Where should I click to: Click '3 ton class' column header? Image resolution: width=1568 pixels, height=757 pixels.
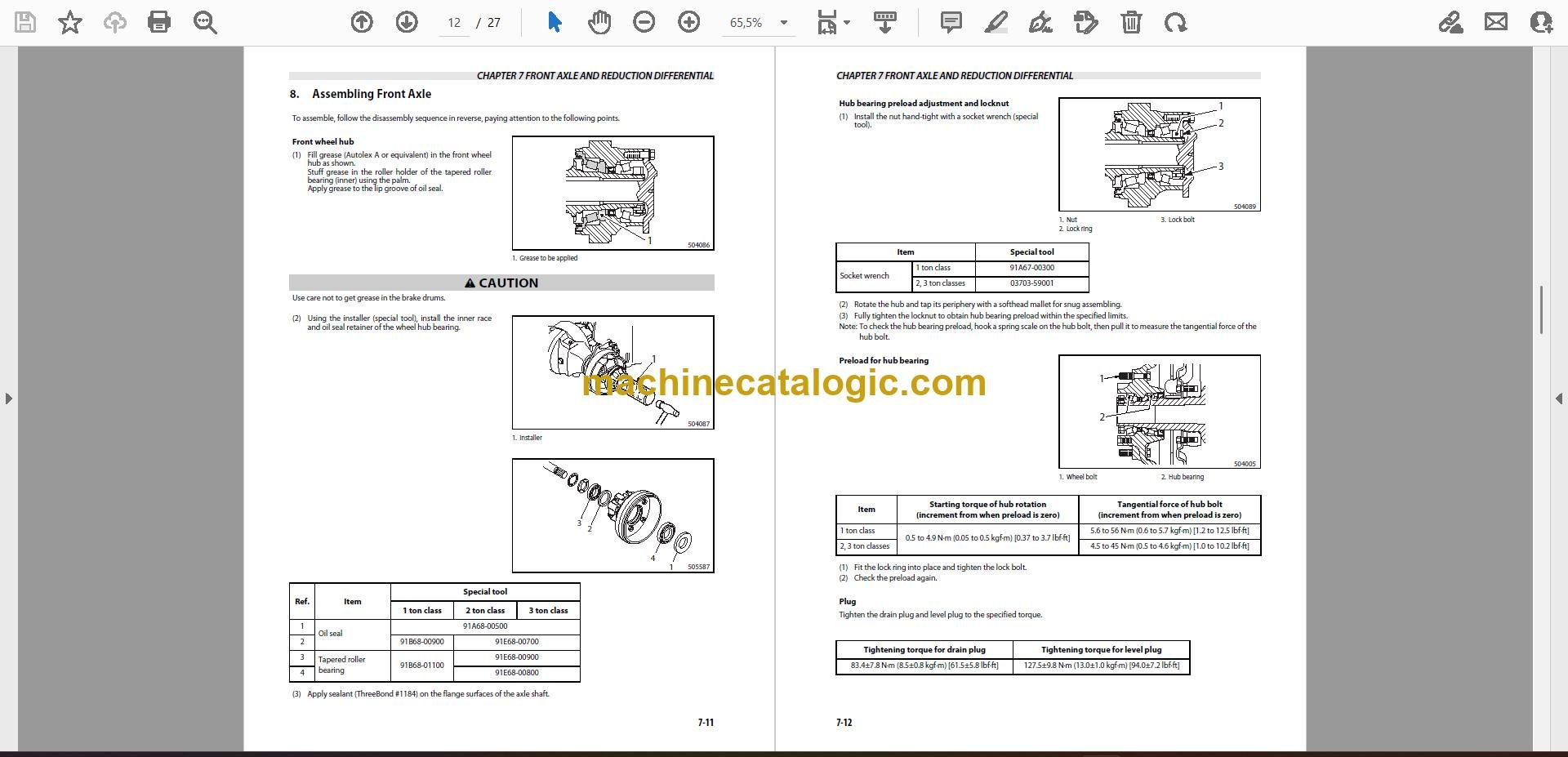point(548,611)
